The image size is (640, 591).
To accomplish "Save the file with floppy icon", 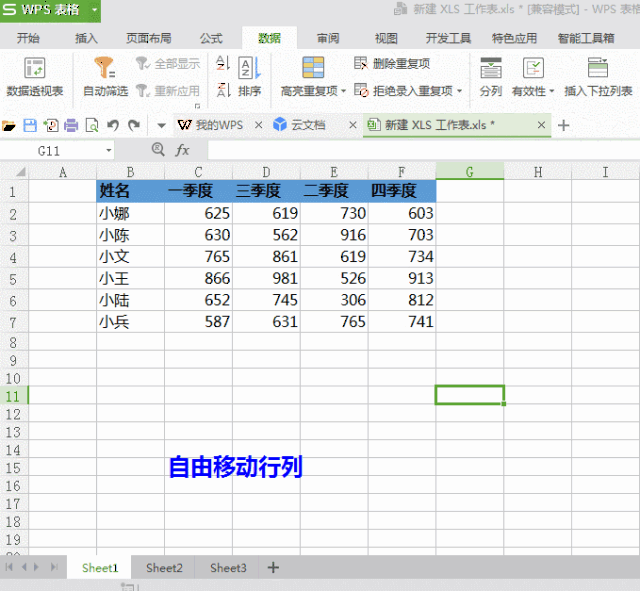I will pyautogui.click(x=30, y=125).
